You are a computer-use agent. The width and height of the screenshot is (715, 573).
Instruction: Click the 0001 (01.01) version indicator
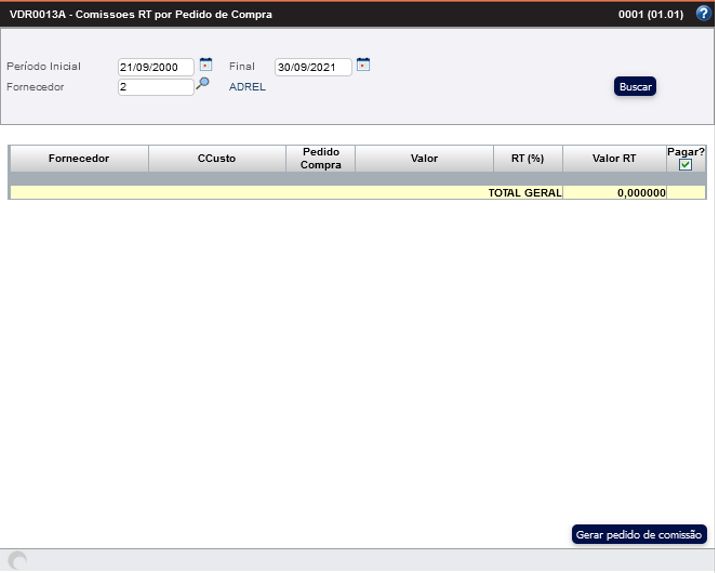tap(651, 15)
